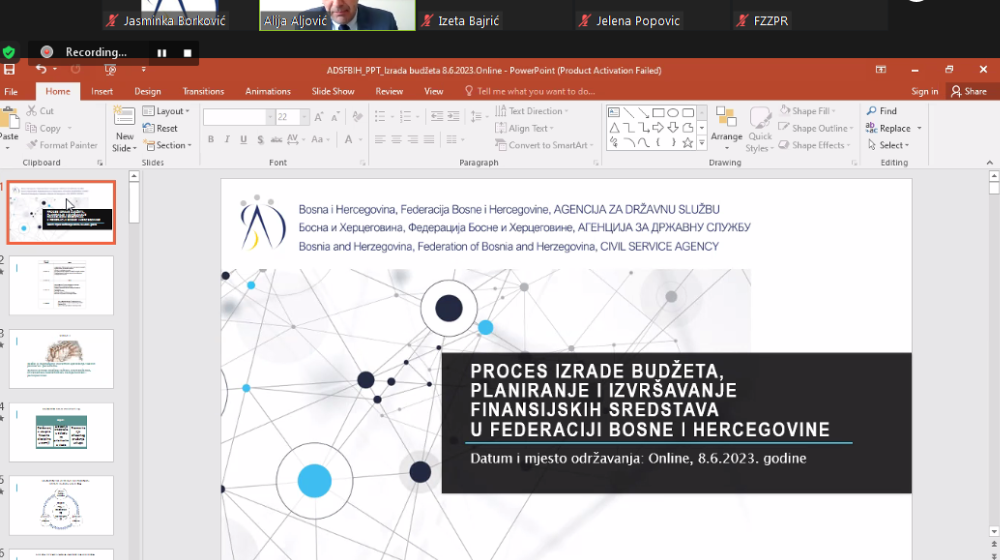The image size is (1000, 560).
Task: Undo the last action
Action: coord(41,70)
